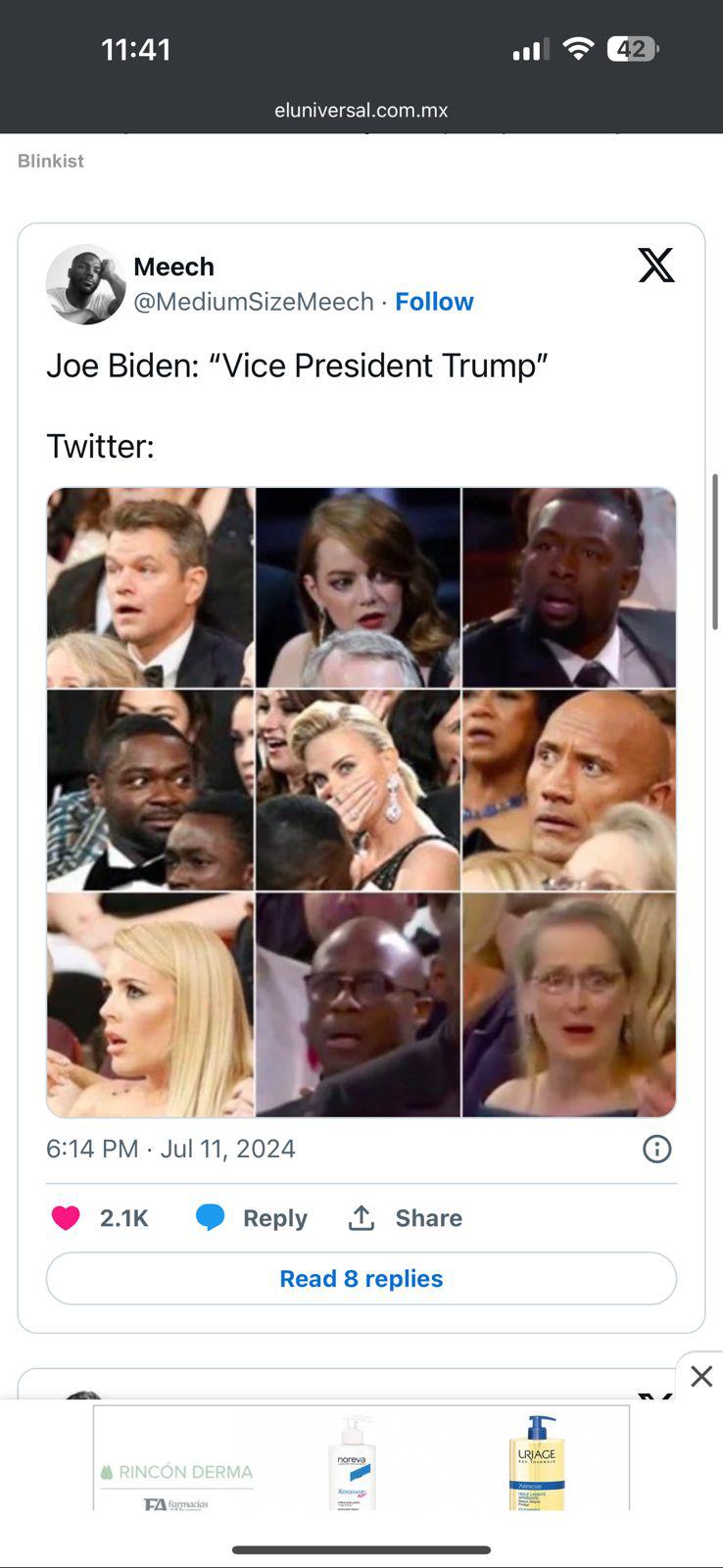Open the tweet timestamp Jul 11, 2024
The width and height of the screenshot is (723, 1568).
[x=227, y=1148]
